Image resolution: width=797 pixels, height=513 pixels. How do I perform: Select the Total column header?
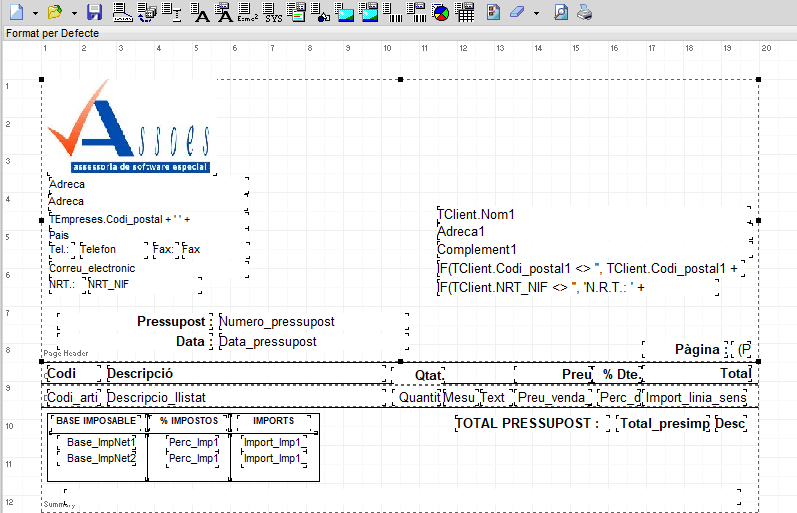[697, 374]
